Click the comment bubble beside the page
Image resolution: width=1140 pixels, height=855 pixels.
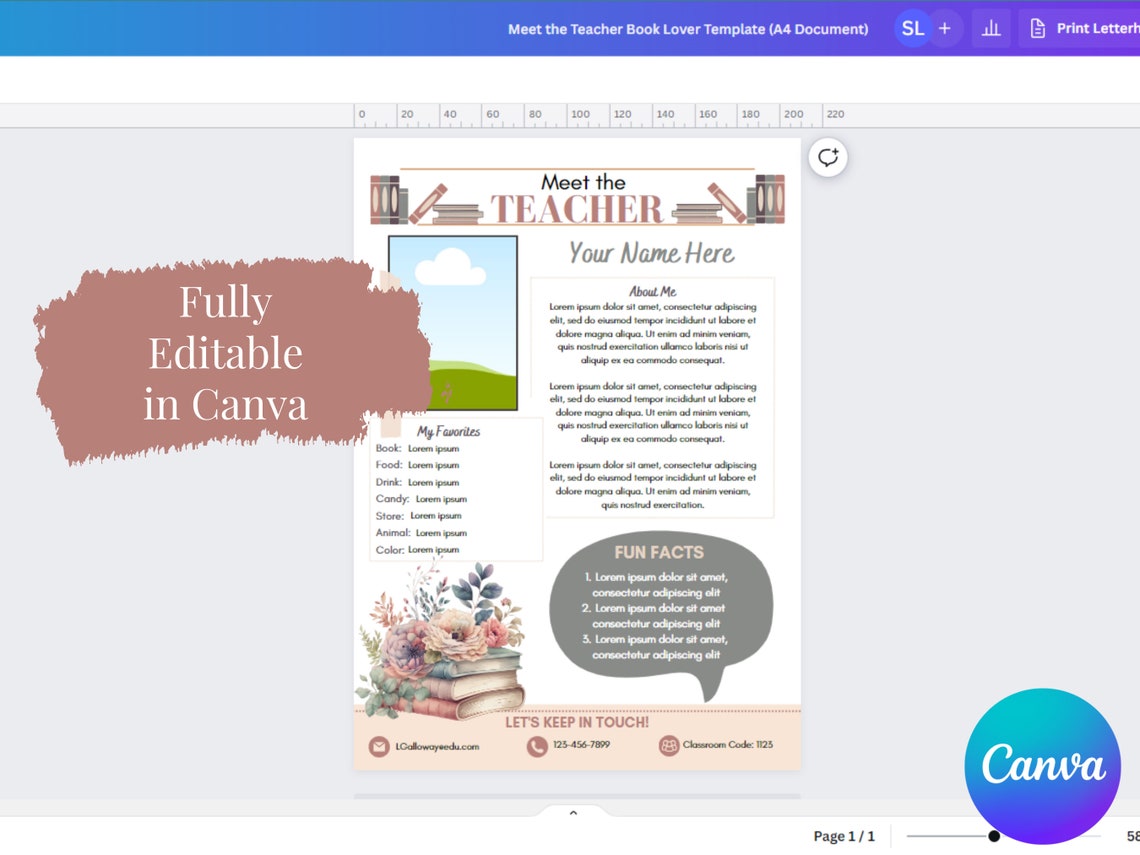(827, 157)
